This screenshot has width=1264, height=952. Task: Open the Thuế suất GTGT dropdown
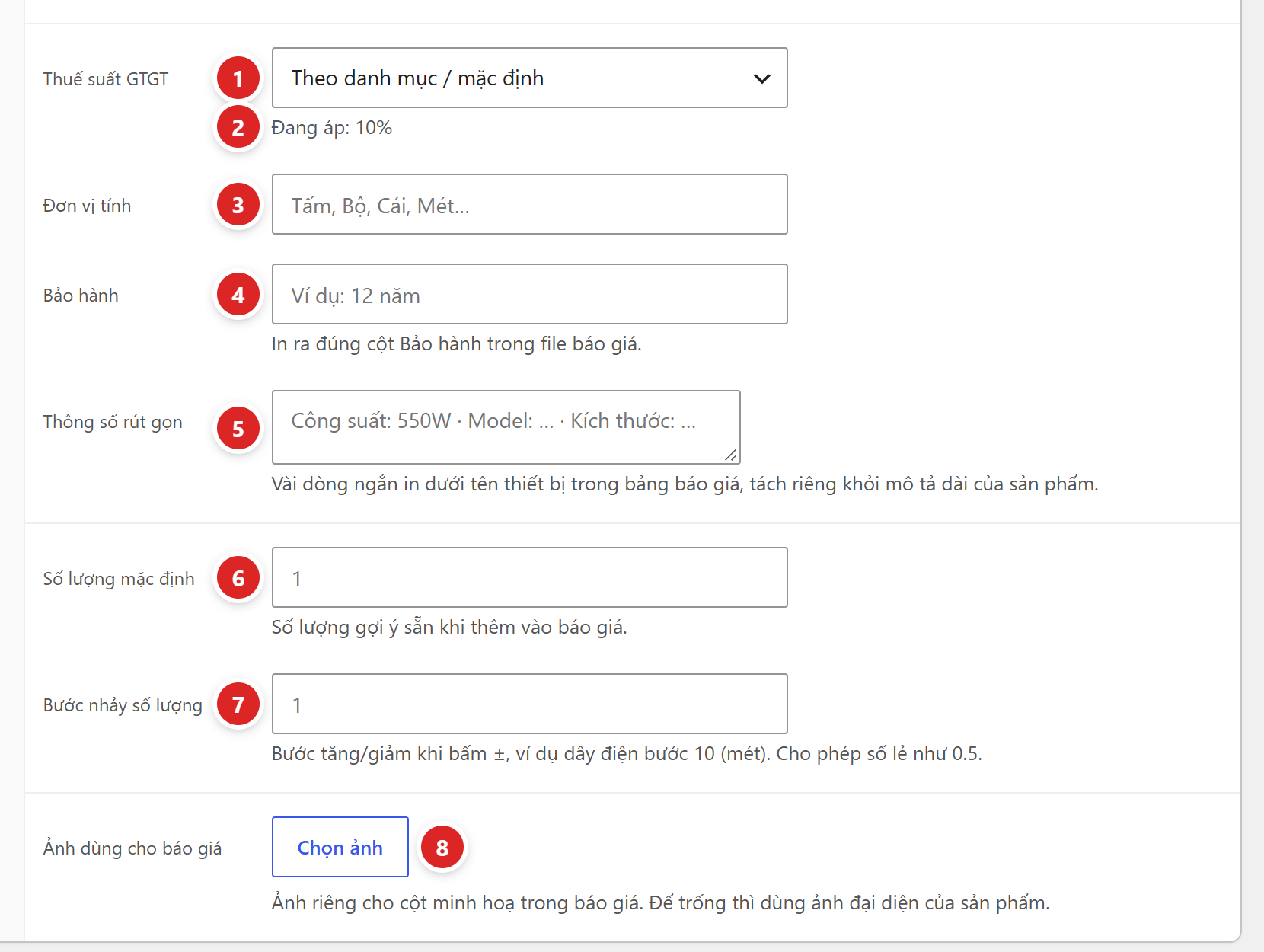(529, 78)
